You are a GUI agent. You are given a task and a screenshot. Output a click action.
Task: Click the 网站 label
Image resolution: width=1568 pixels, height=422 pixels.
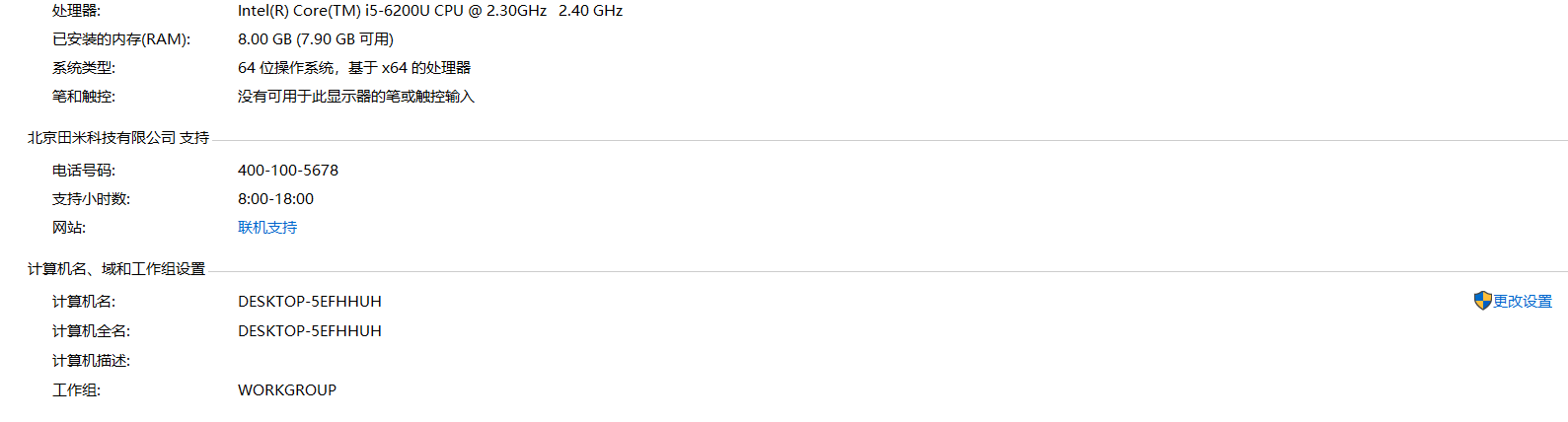click(69, 228)
